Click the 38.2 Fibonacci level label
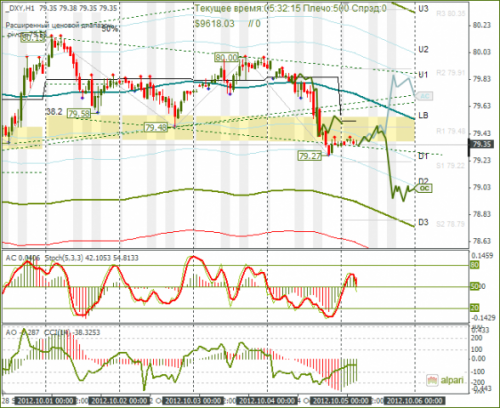 (54, 111)
